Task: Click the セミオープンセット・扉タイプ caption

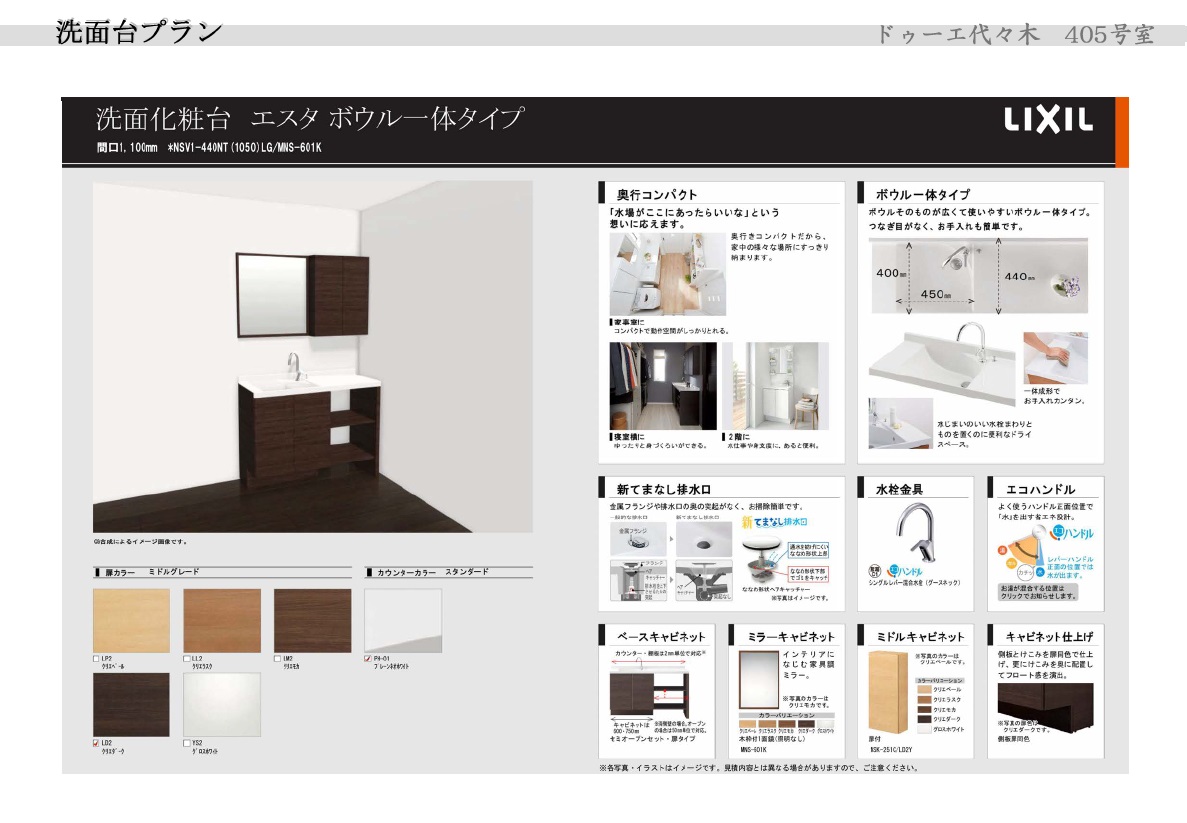Action: [x=652, y=739]
